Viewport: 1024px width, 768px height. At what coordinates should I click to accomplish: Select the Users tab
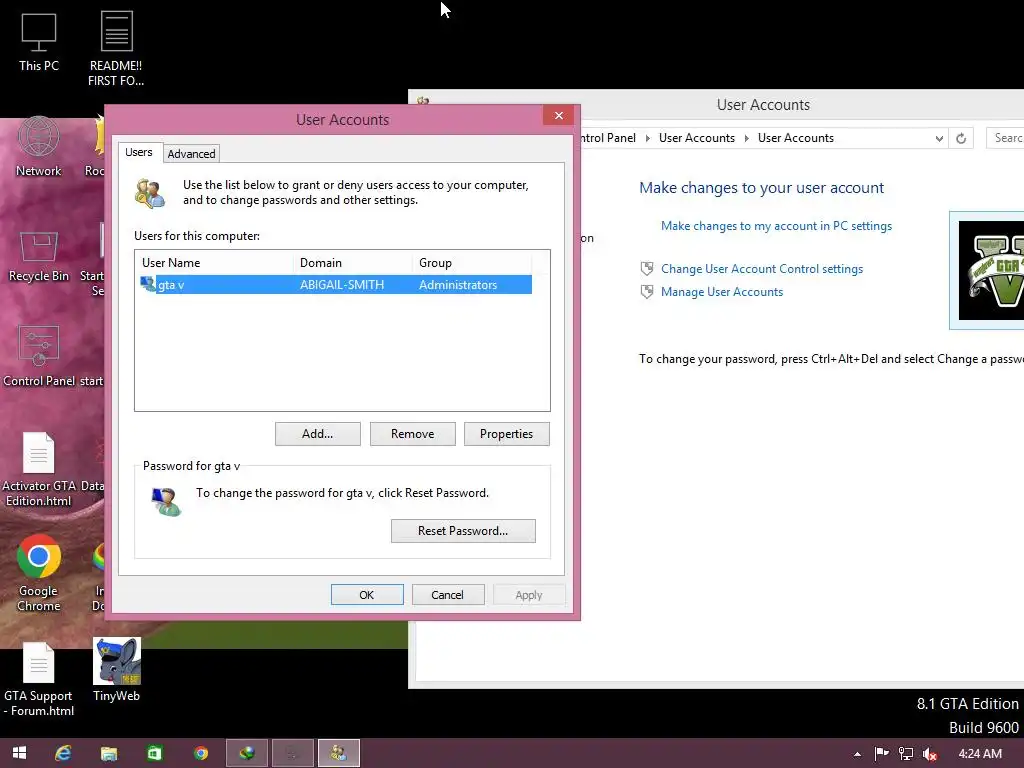coord(138,152)
